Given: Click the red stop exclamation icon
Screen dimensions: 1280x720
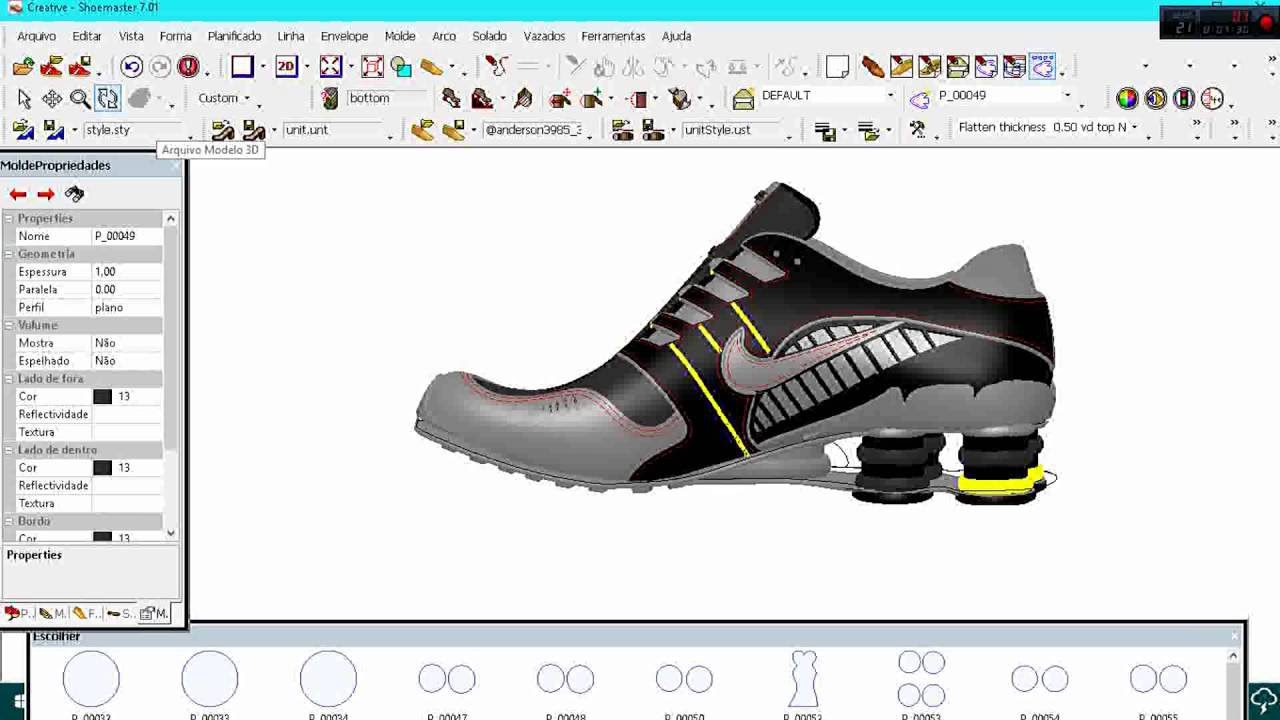Looking at the screenshot, I should click(188, 67).
